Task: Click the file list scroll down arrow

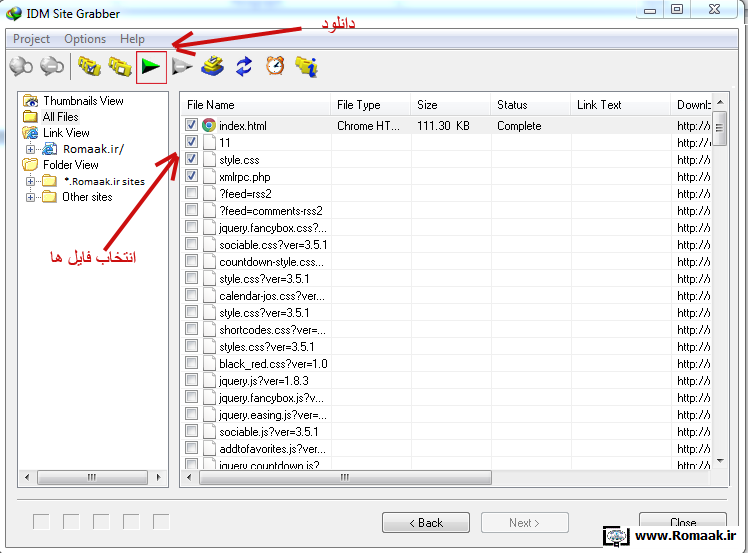Action: [x=720, y=461]
